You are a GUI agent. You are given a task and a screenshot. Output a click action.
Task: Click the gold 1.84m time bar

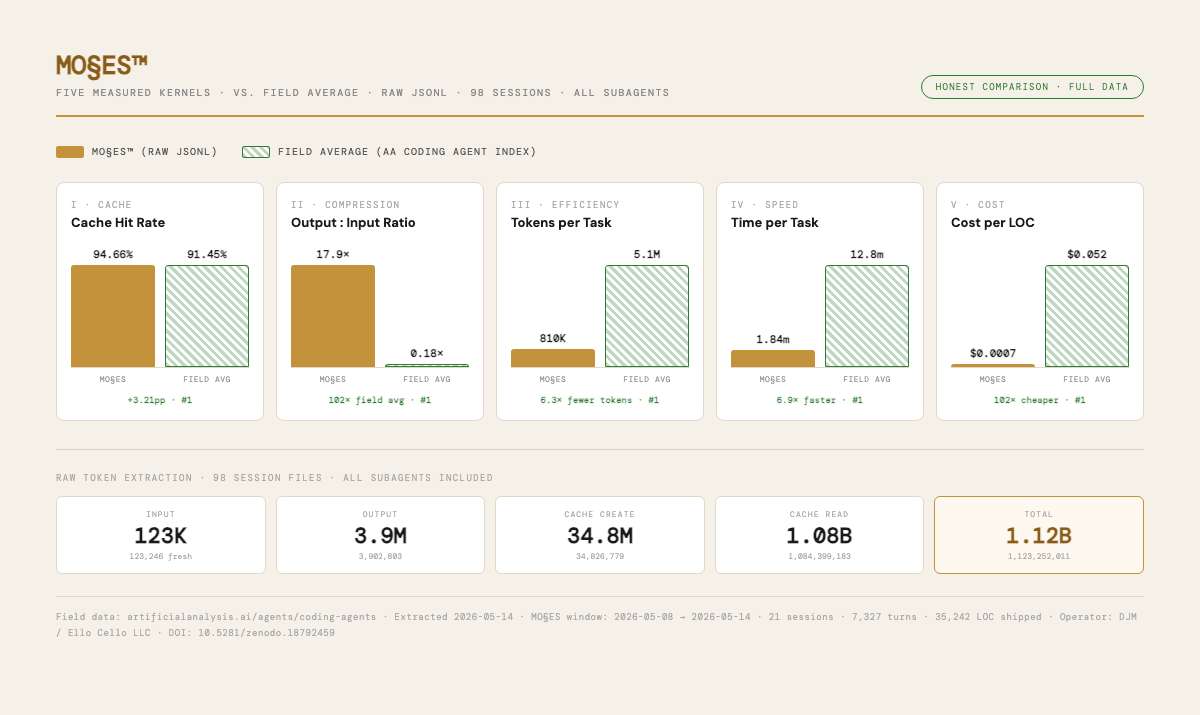[x=773, y=359]
